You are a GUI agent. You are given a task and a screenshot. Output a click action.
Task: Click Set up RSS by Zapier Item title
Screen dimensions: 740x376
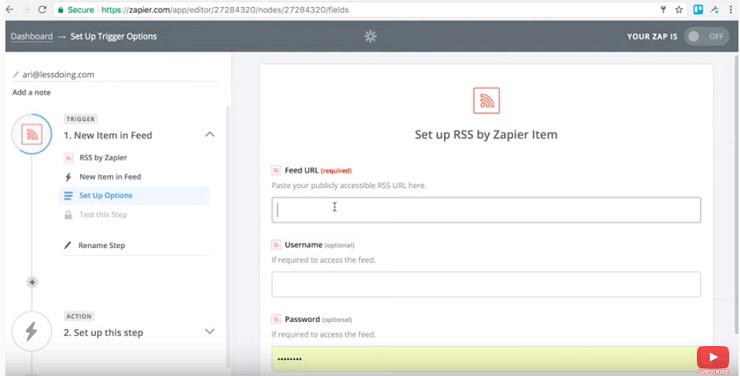[x=486, y=134]
